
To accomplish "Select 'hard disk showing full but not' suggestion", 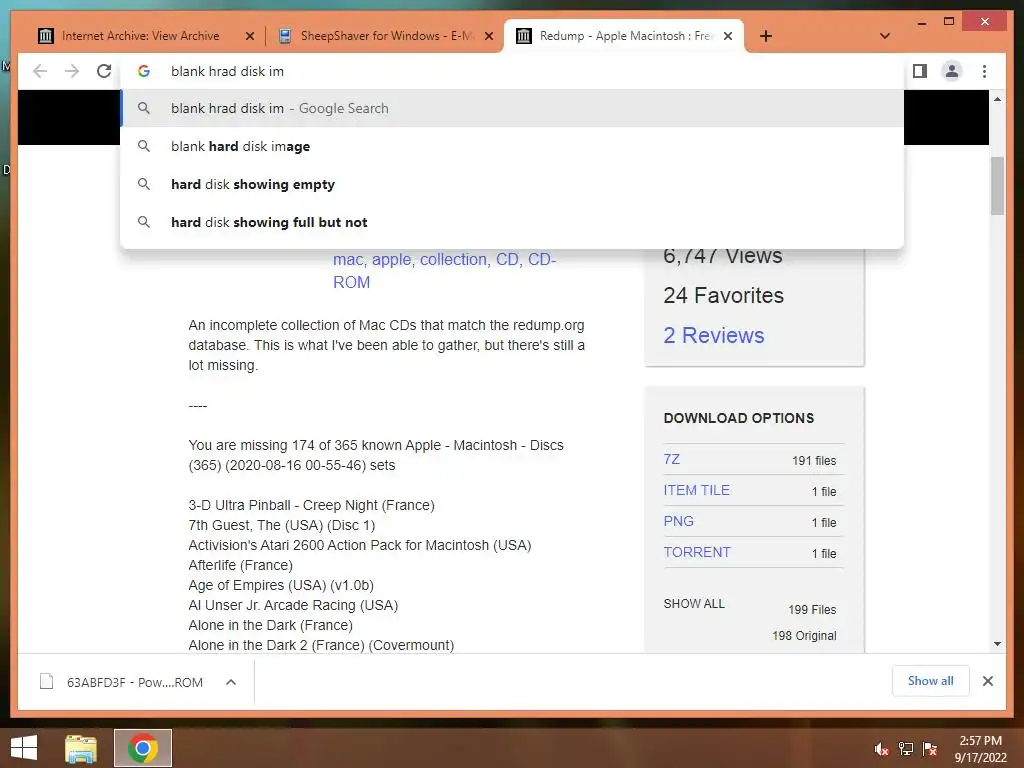I will [x=512, y=222].
